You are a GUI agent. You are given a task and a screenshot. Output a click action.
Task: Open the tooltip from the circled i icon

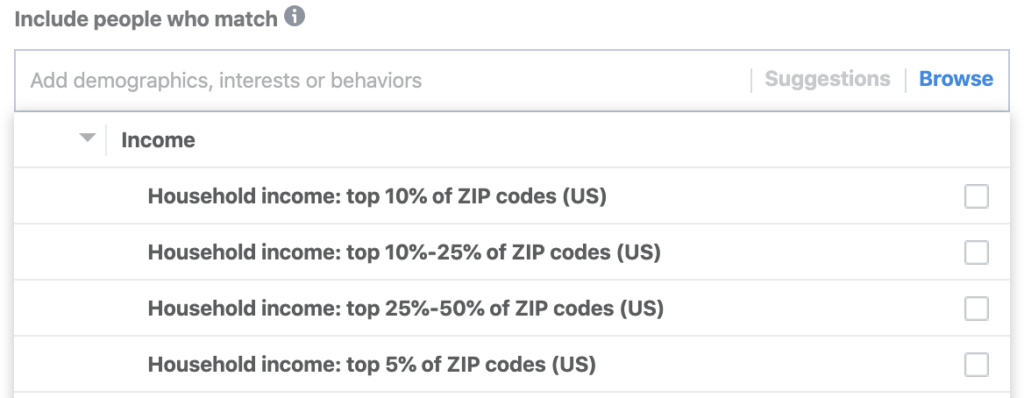pos(295,17)
